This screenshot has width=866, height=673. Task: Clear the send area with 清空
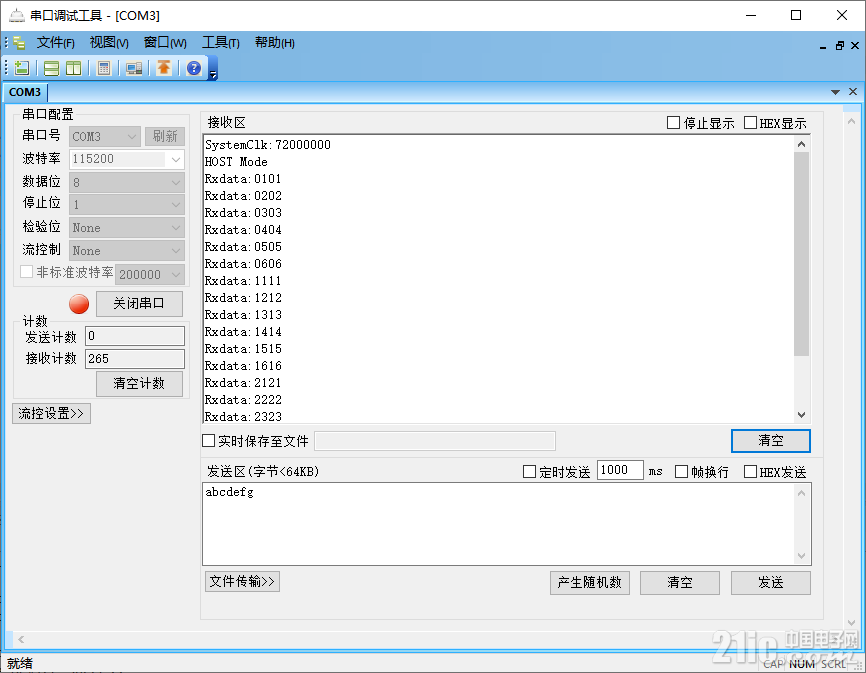click(679, 582)
